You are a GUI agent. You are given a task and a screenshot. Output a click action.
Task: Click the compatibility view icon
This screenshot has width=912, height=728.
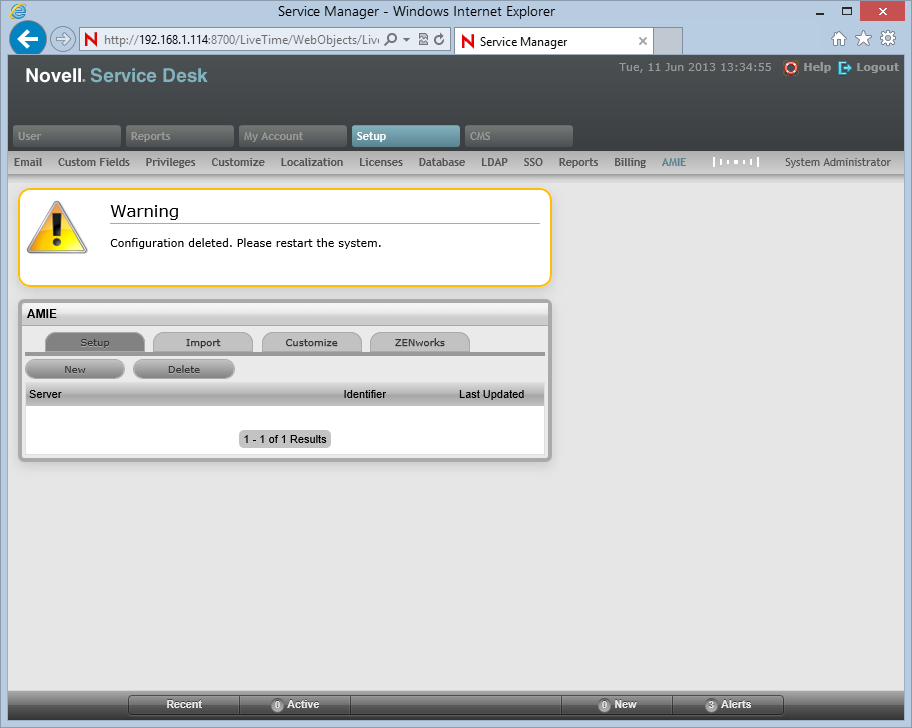coord(423,40)
